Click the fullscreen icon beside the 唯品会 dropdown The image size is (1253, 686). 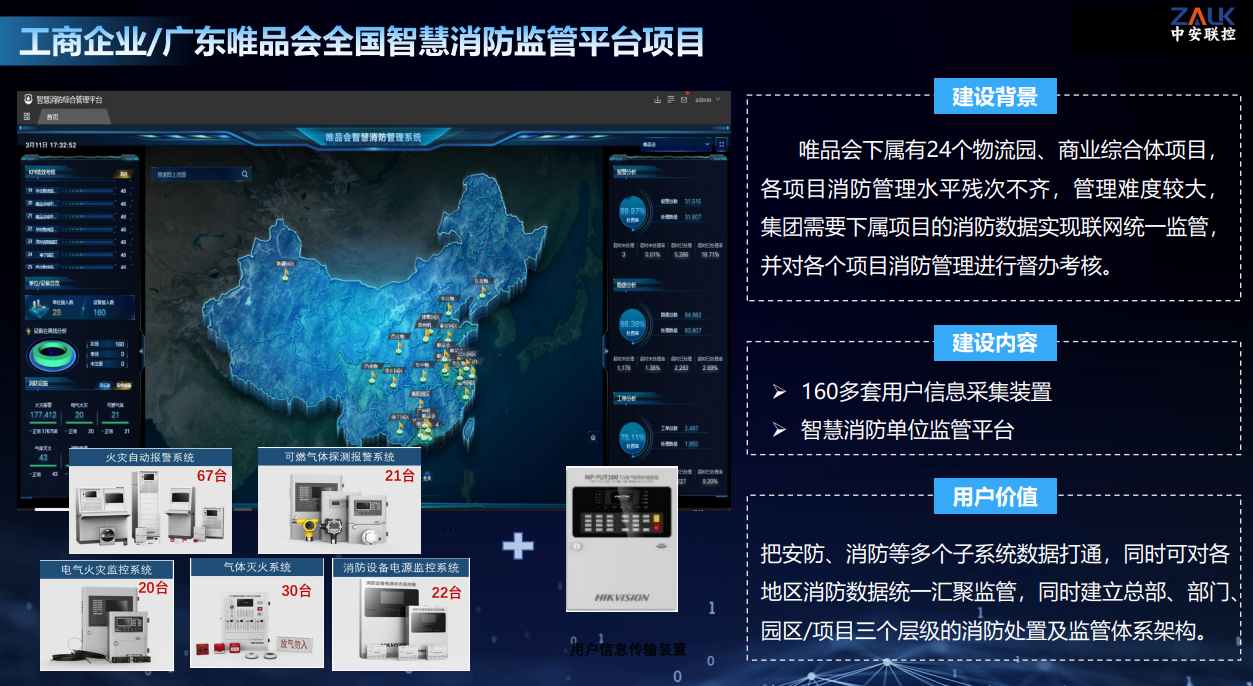[722, 145]
